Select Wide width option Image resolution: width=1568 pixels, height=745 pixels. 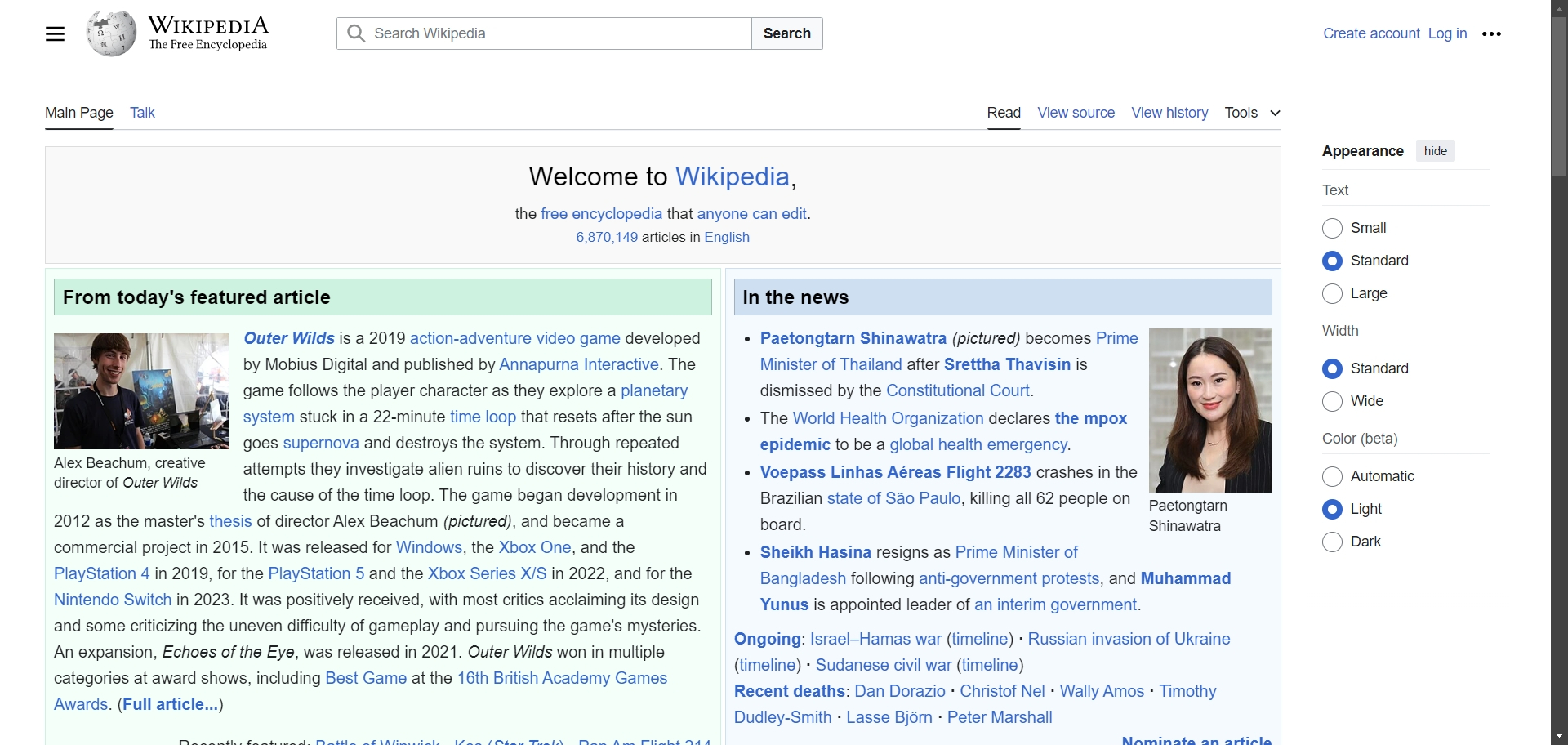click(x=1332, y=401)
